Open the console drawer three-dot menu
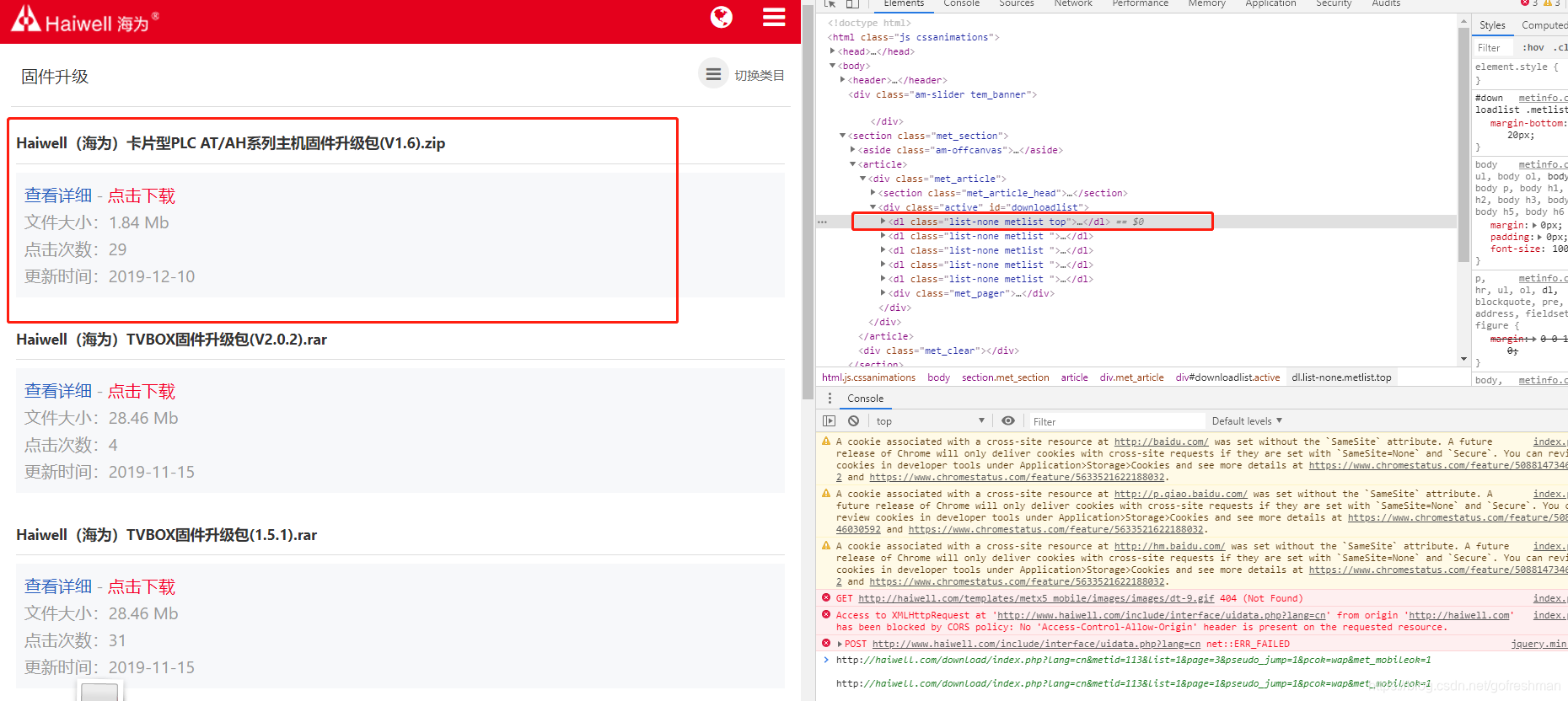Image resolution: width=1568 pixels, height=701 pixels. tap(830, 399)
